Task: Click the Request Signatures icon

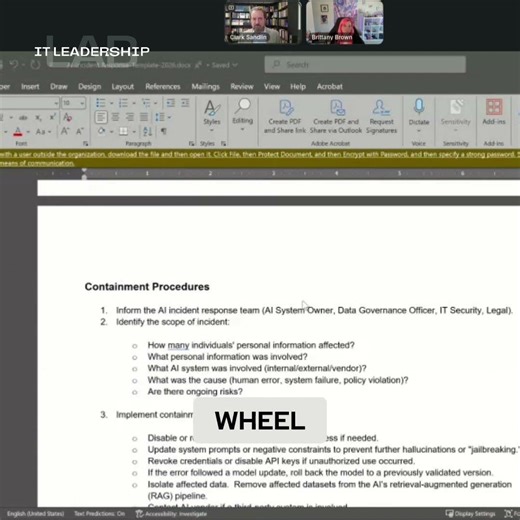Action: coord(381,116)
